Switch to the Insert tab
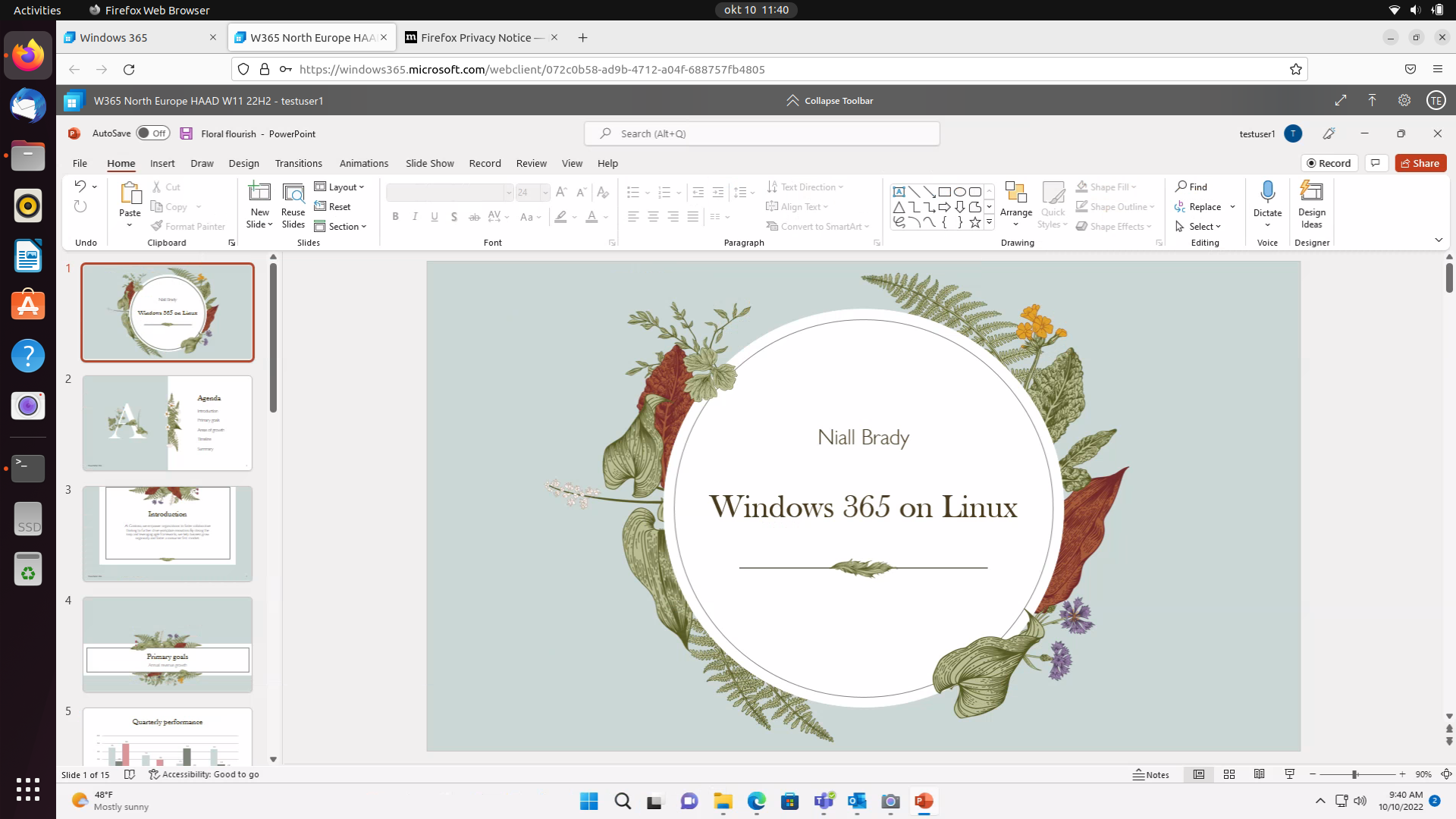Screen dimensions: 1456x819 tap(162, 163)
